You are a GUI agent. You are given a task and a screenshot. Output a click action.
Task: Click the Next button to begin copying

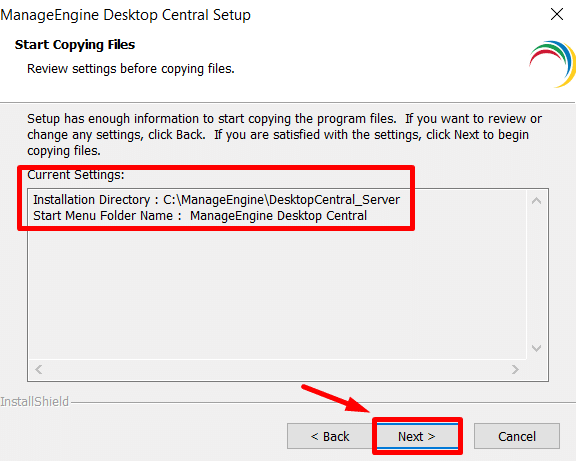[x=417, y=436]
